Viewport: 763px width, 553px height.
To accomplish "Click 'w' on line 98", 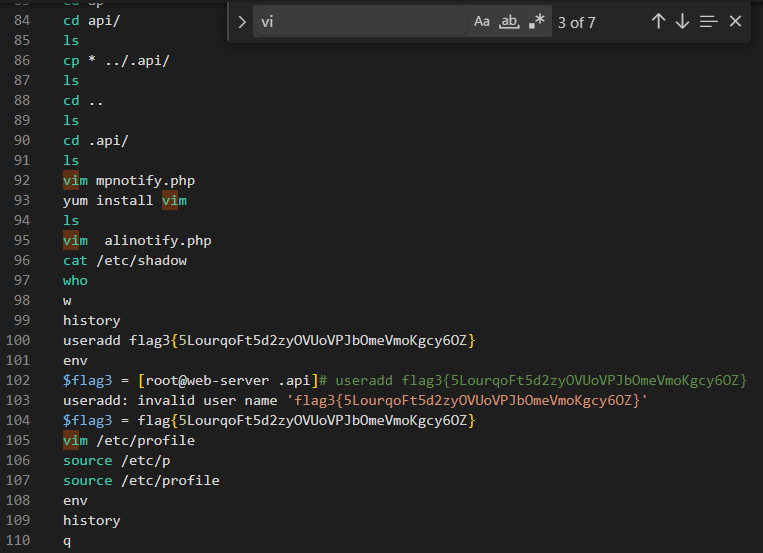I will [x=67, y=301].
